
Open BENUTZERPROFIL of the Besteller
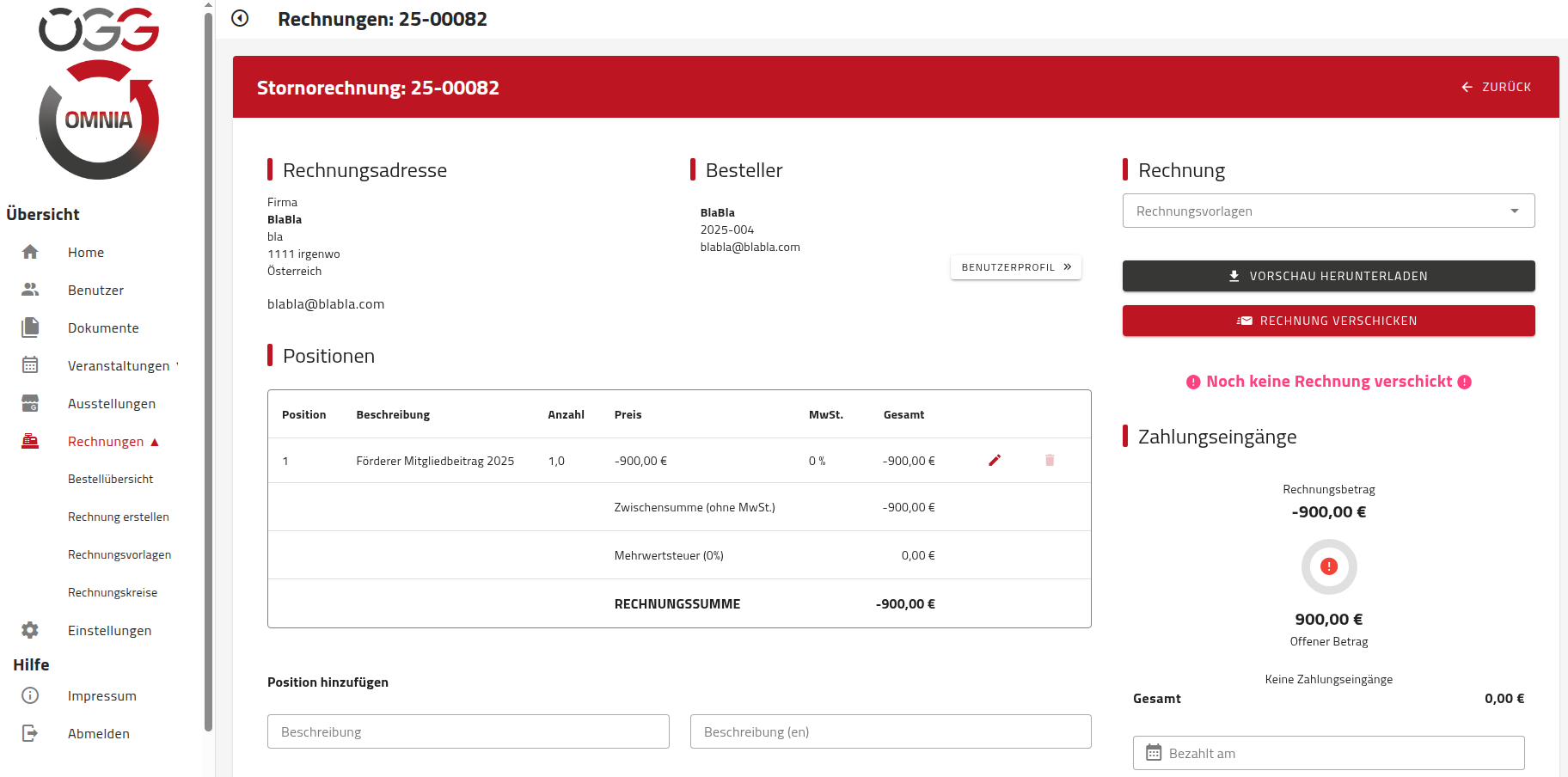(x=1016, y=267)
